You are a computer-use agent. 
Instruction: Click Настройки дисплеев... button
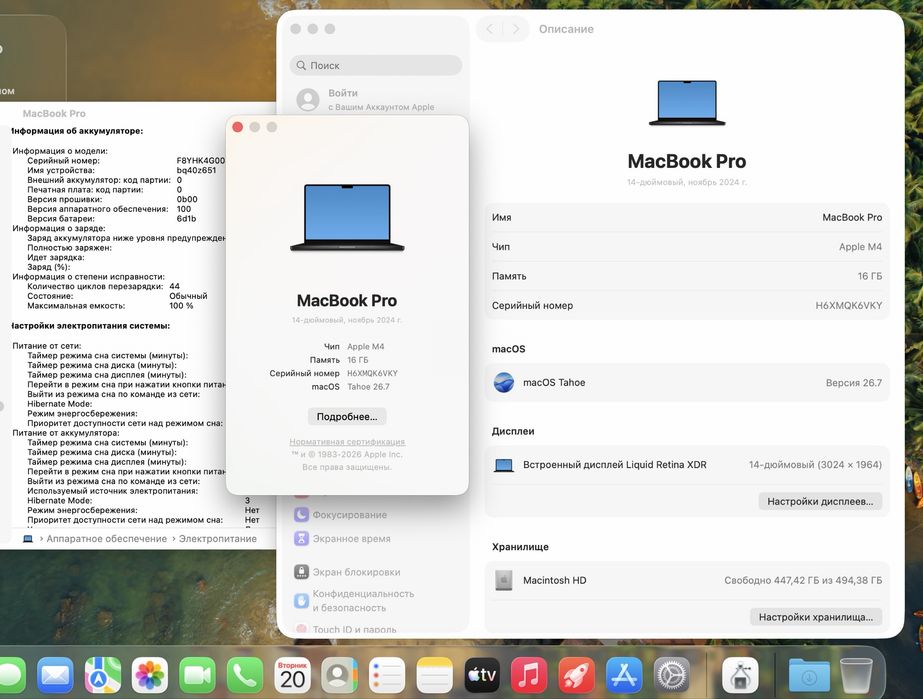coord(820,501)
